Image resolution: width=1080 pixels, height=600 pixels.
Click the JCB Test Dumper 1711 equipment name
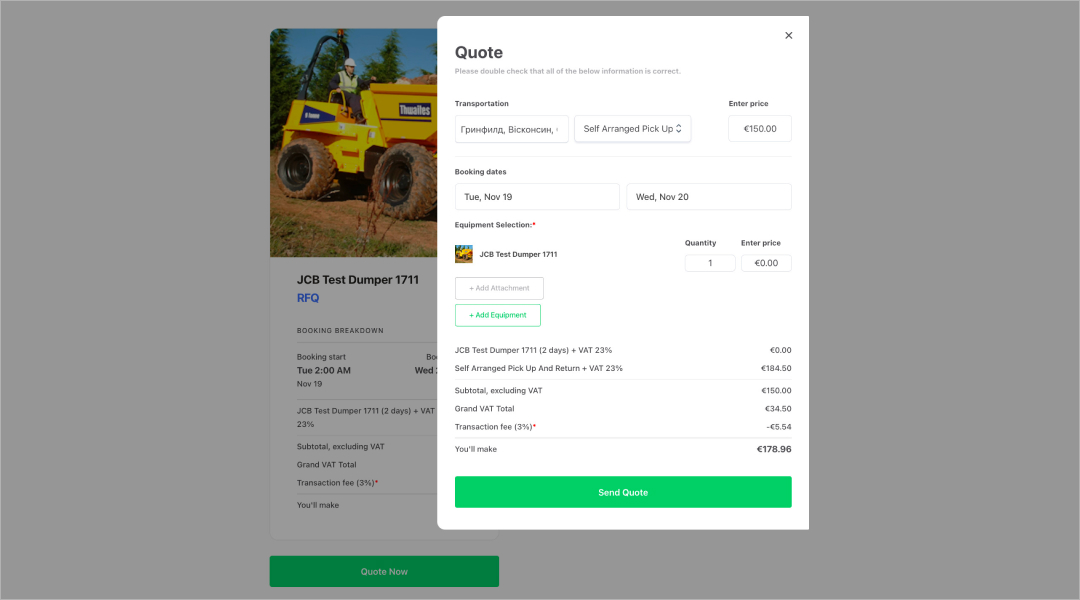(x=518, y=254)
